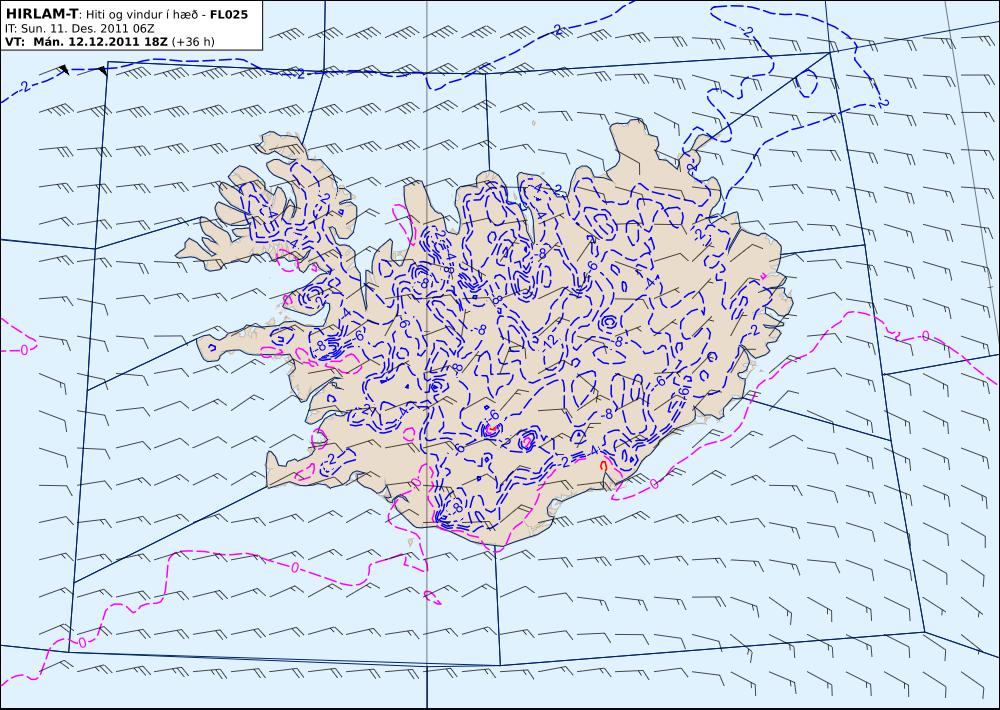This screenshot has width=1000, height=710.
Task: Click the HIRLAM-T title in legend box
Action: pyautogui.click(x=41, y=13)
